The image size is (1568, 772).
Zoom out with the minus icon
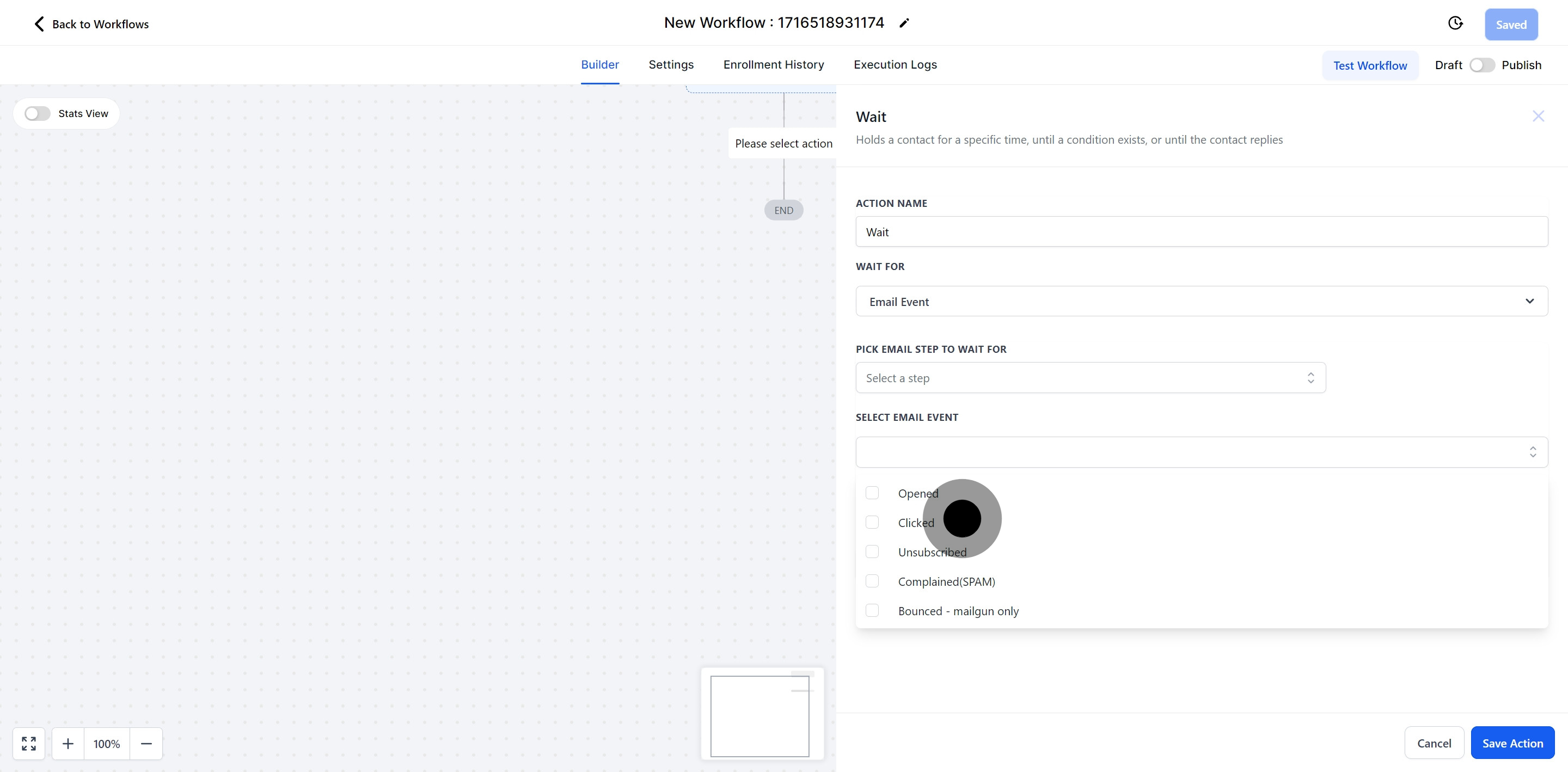(x=146, y=743)
